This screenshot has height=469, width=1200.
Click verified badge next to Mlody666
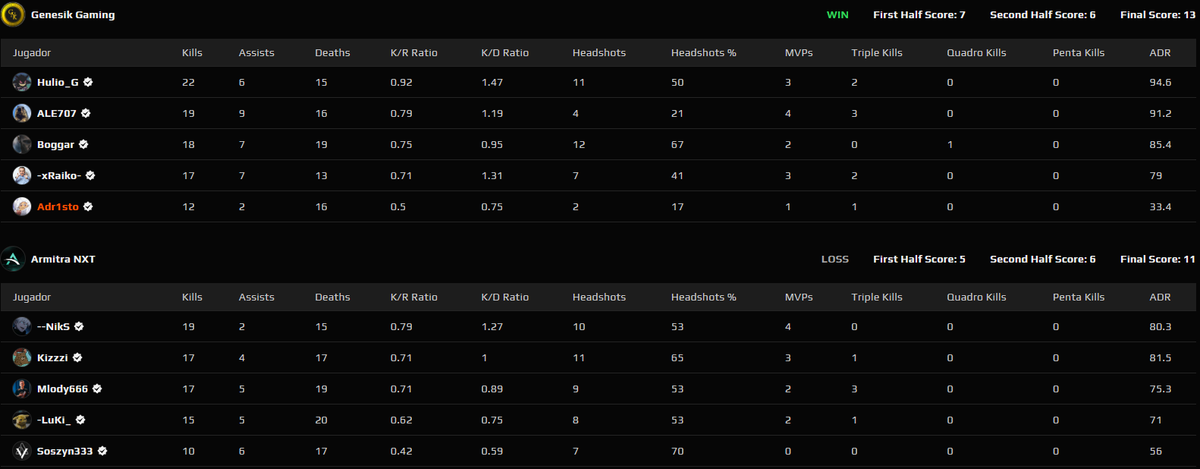98,389
